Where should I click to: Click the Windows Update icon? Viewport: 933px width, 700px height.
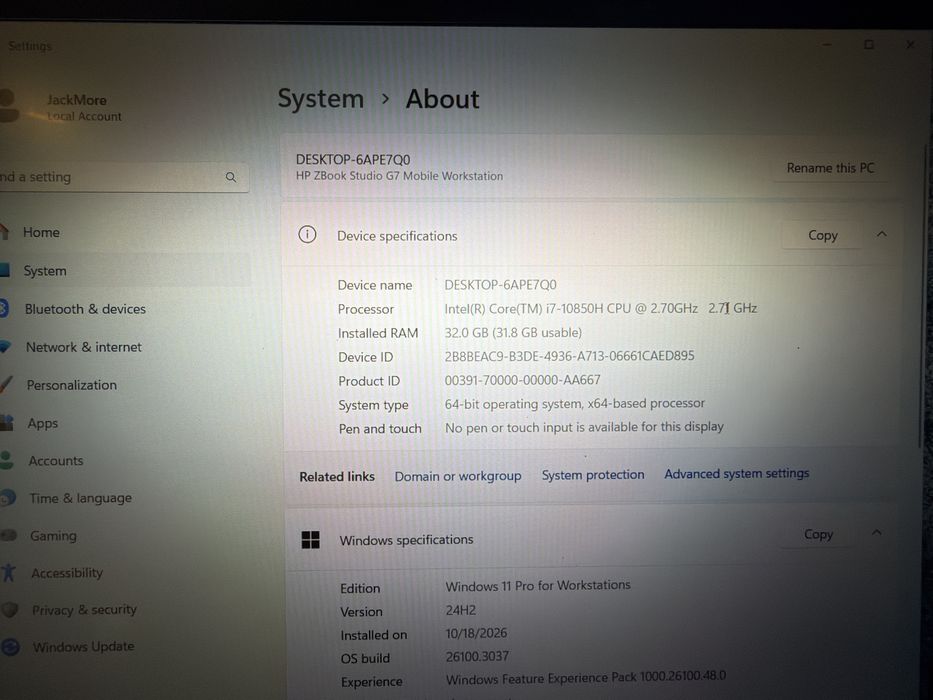(x=11, y=646)
